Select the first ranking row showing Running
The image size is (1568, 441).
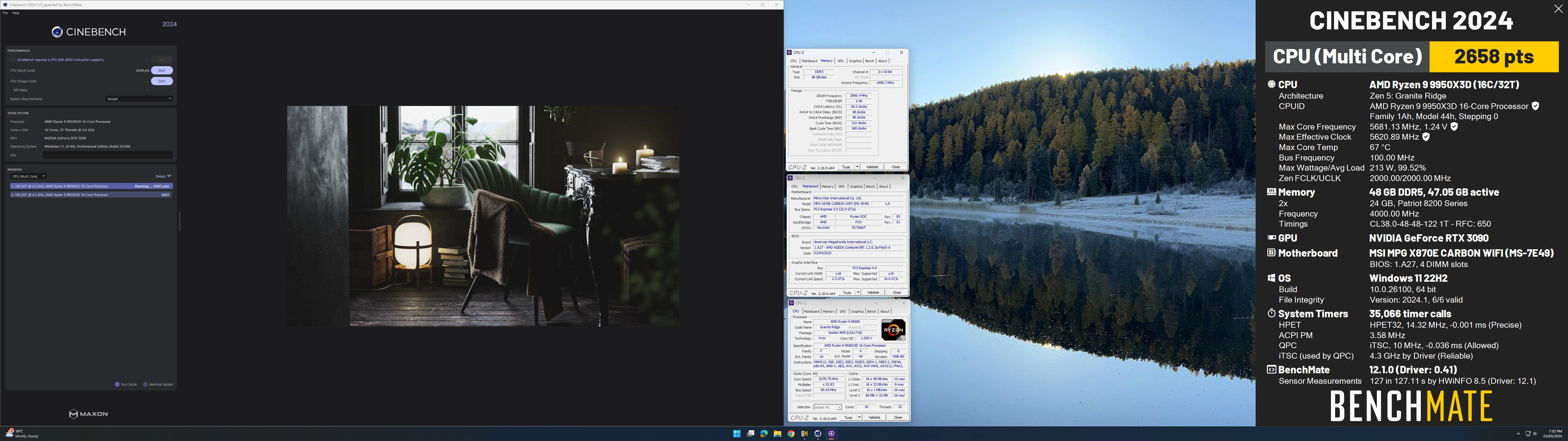(x=91, y=187)
